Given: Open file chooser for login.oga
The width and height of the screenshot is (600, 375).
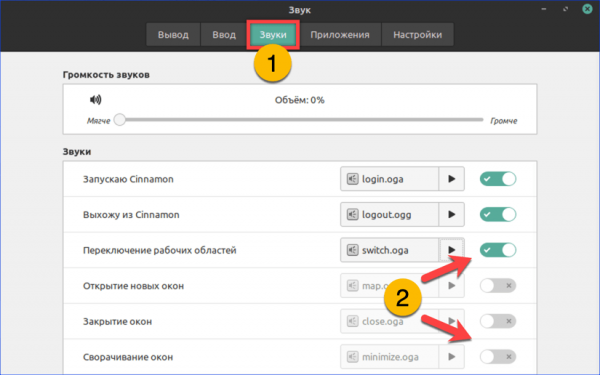Looking at the screenshot, I should click(389, 179).
